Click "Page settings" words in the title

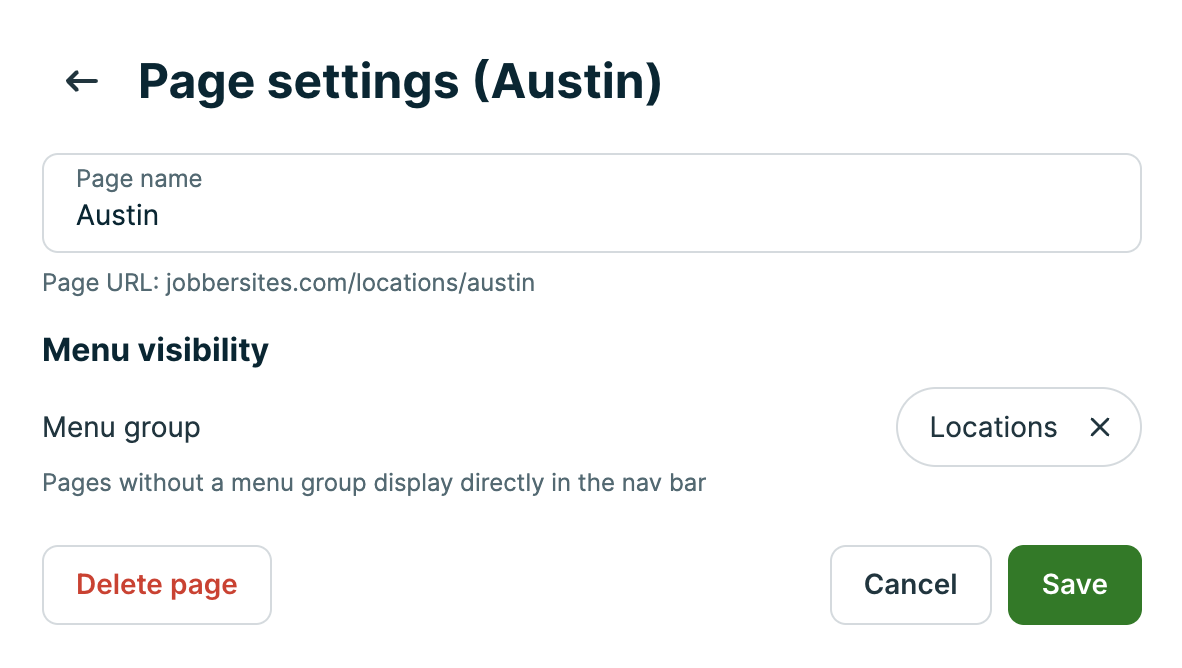coord(297,81)
